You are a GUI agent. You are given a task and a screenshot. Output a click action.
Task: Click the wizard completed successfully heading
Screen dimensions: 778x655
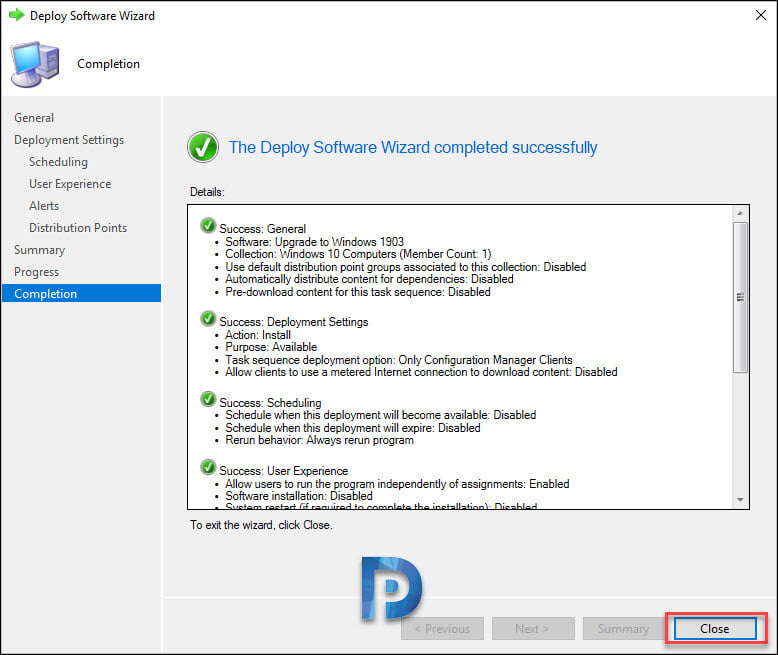(413, 147)
